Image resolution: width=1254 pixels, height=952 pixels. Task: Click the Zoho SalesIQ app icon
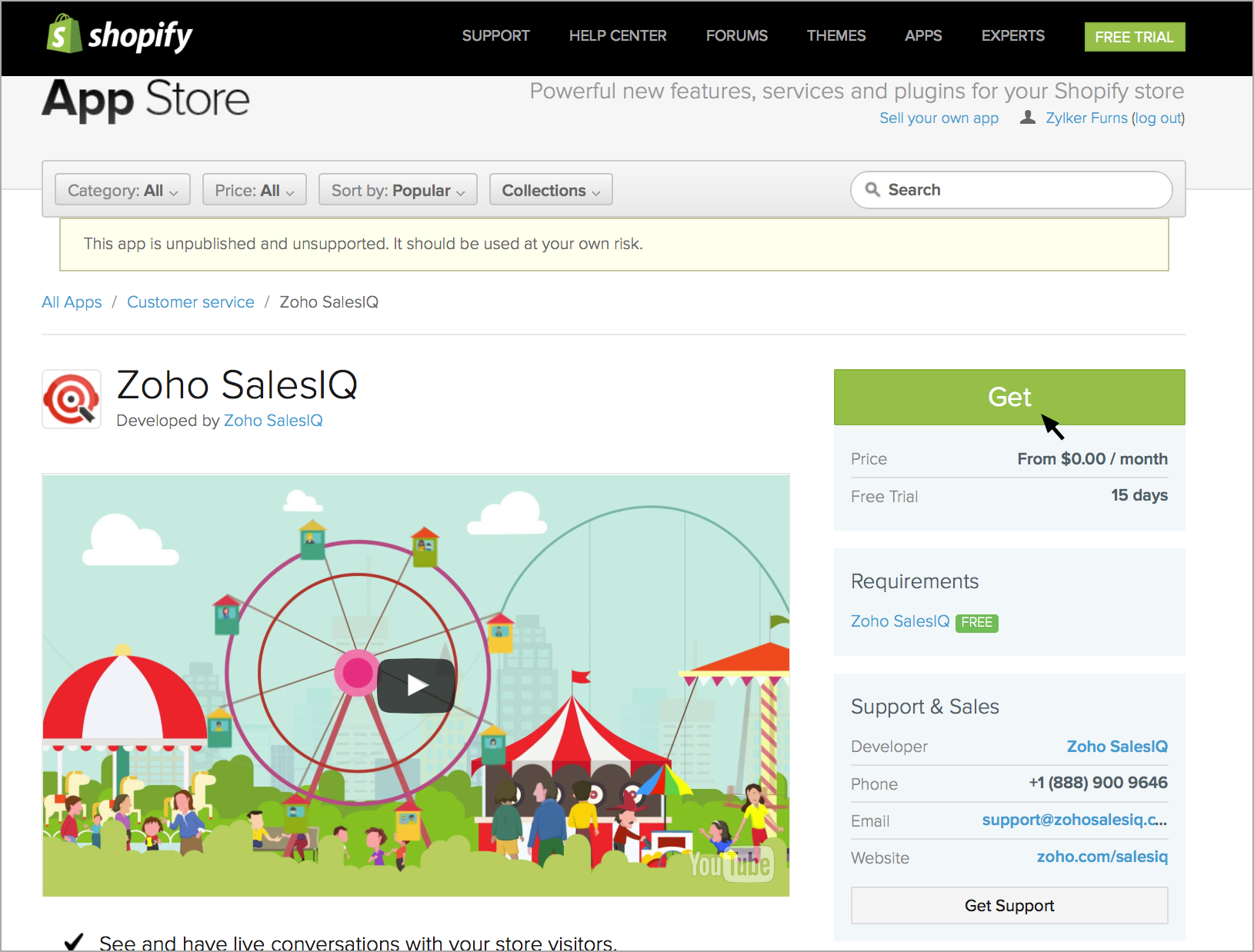(72, 399)
